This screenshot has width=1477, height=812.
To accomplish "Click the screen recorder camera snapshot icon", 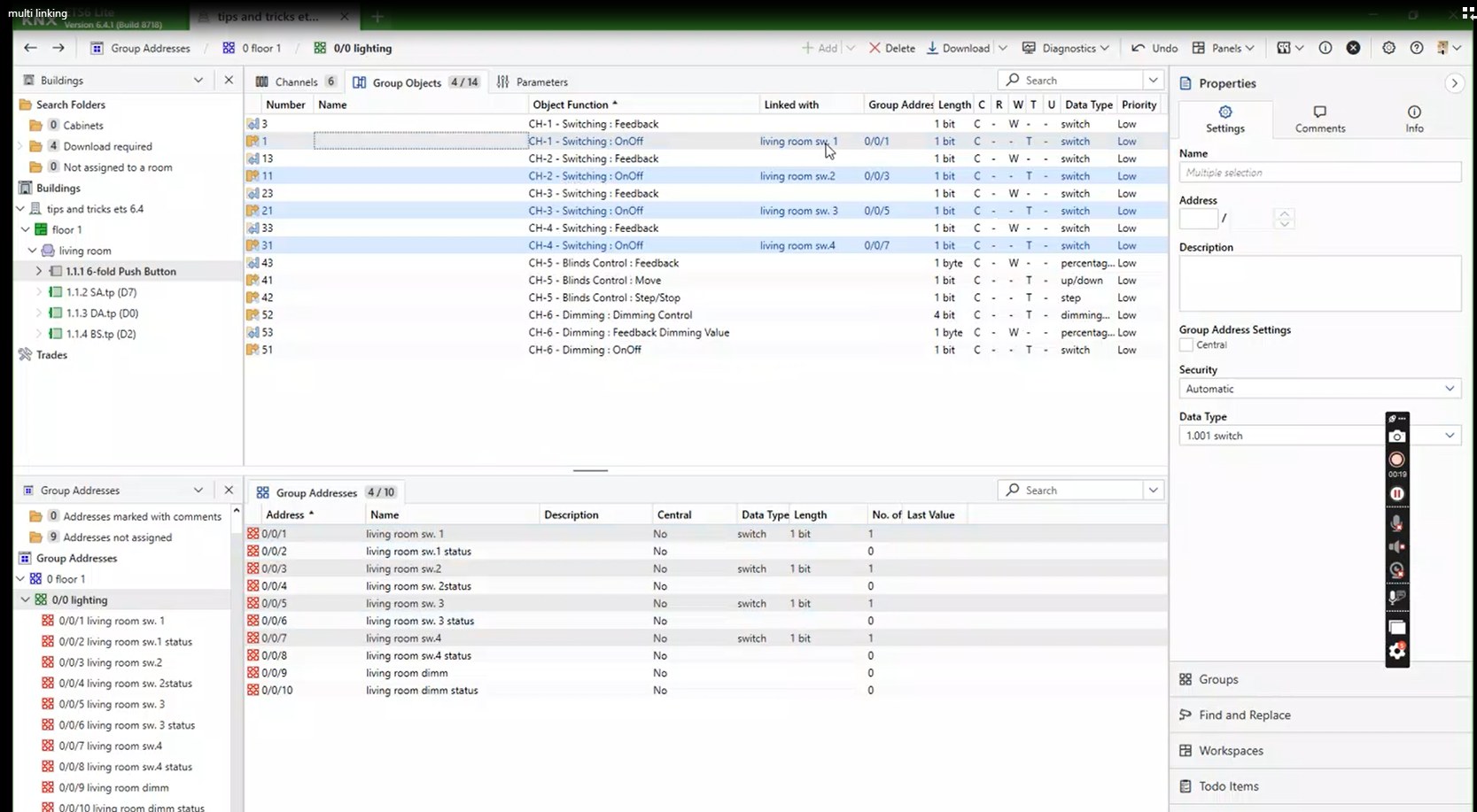I will pyautogui.click(x=1397, y=437).
